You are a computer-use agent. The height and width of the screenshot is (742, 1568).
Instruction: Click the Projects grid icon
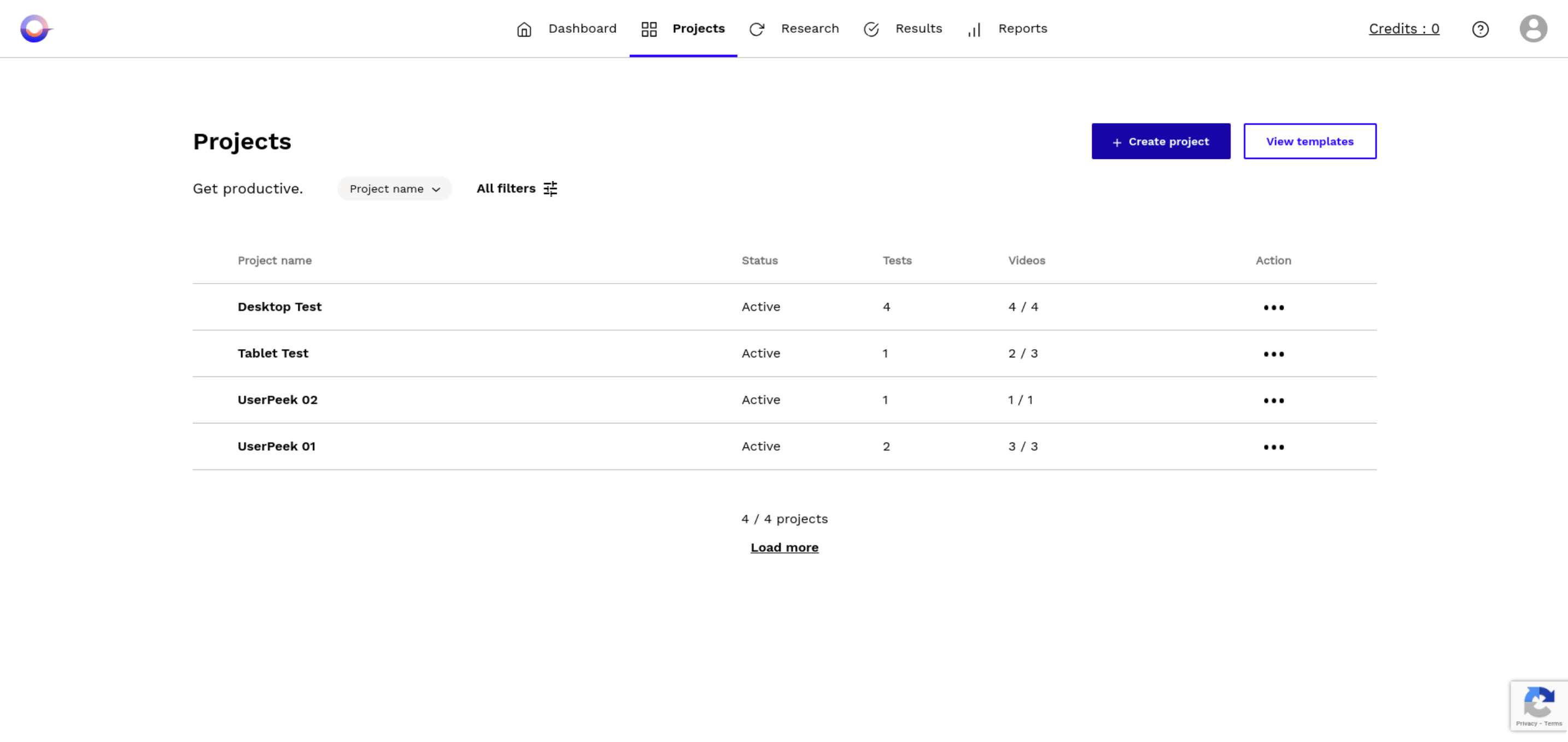click(x=649, y=28)
